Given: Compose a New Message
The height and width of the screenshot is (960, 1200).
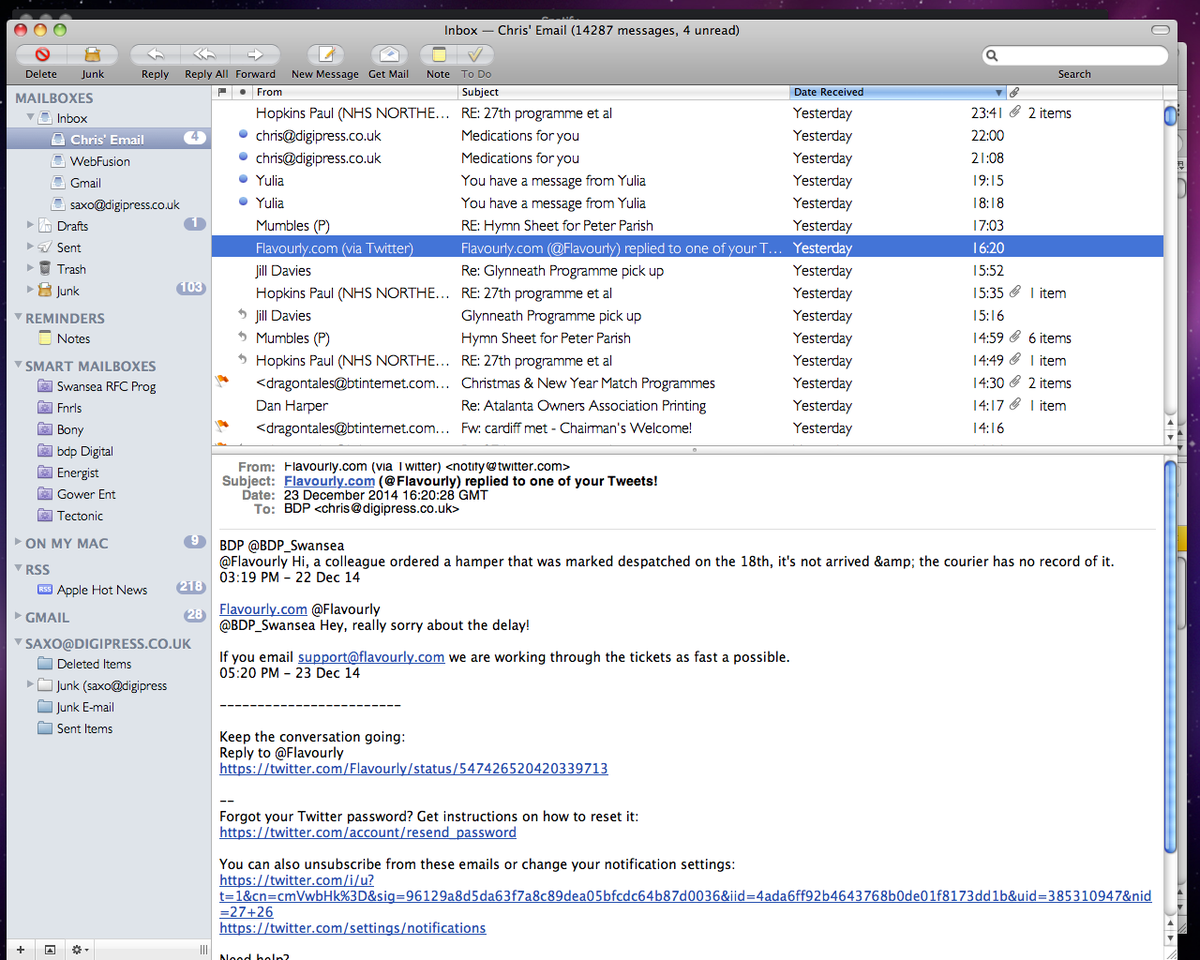Looking at the screenshot, I should [325, 55].
